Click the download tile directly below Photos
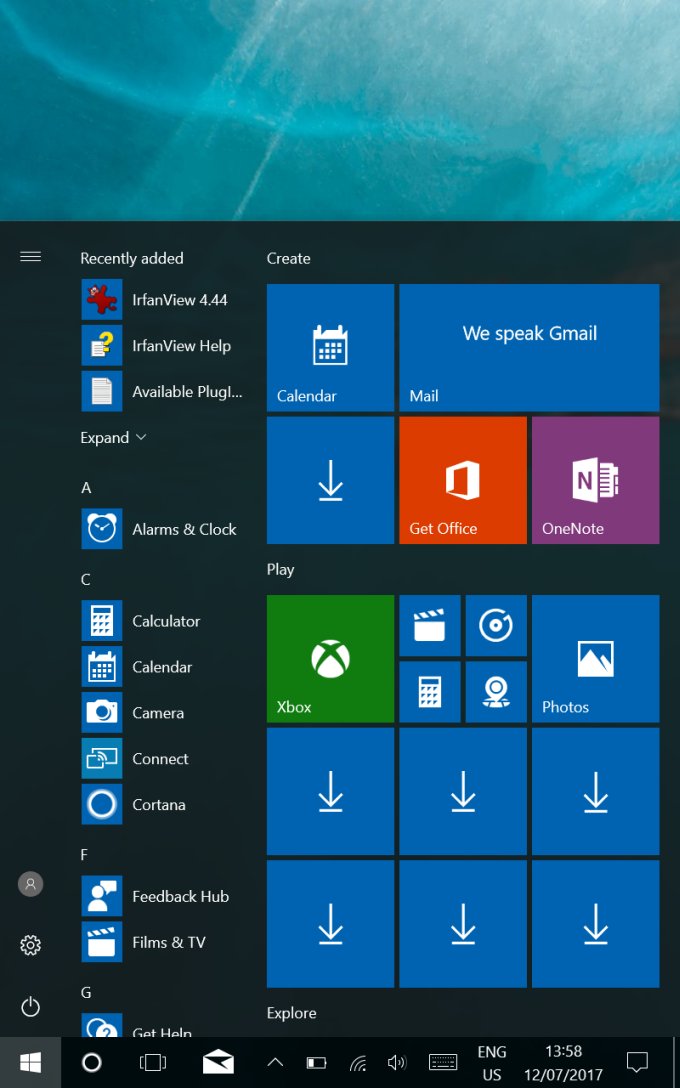Image resolution: width=680 pixels, height=1088 pixels. point(595,792)
